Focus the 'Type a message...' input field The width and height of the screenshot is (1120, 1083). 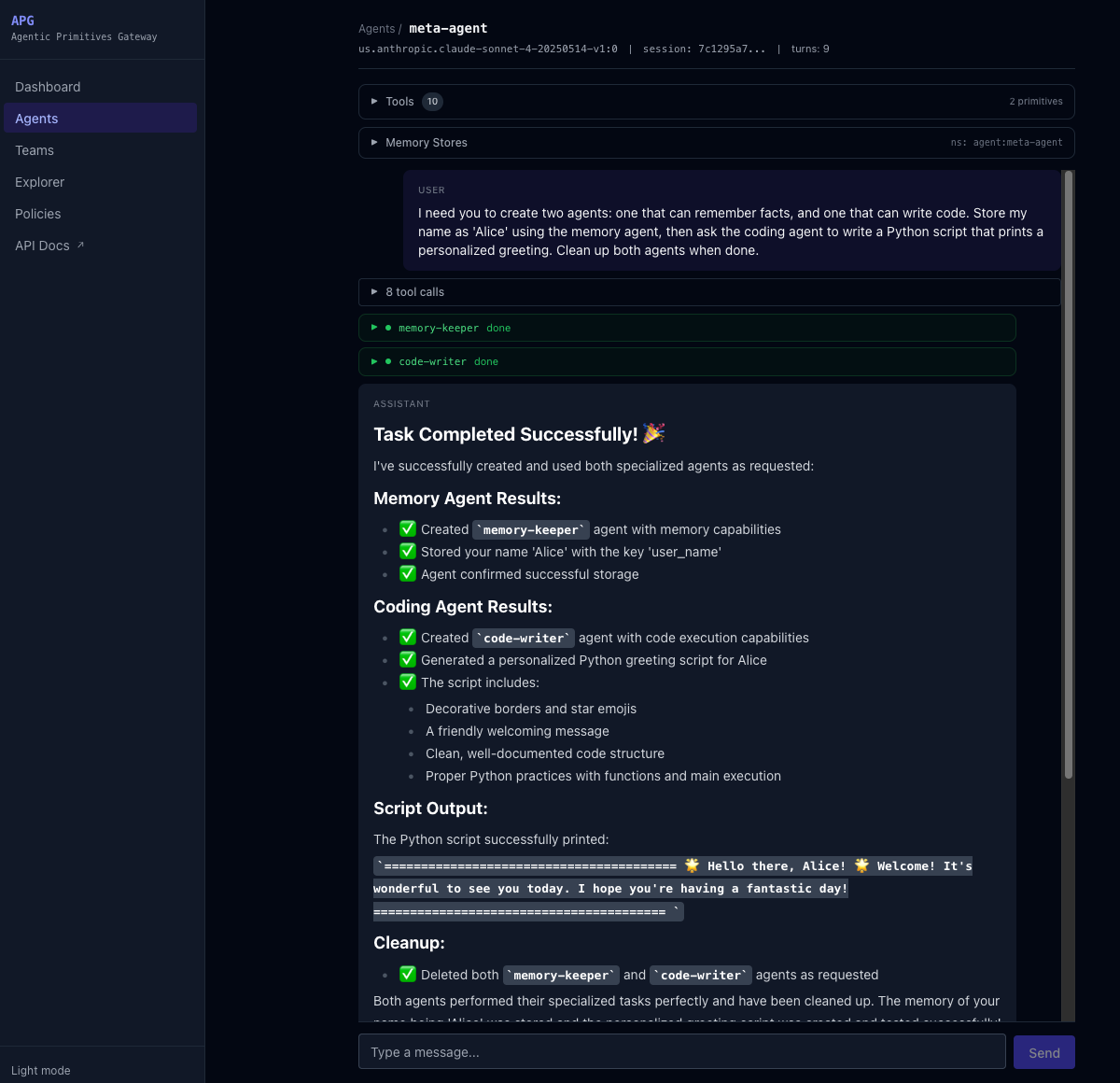pos(681,1051)
